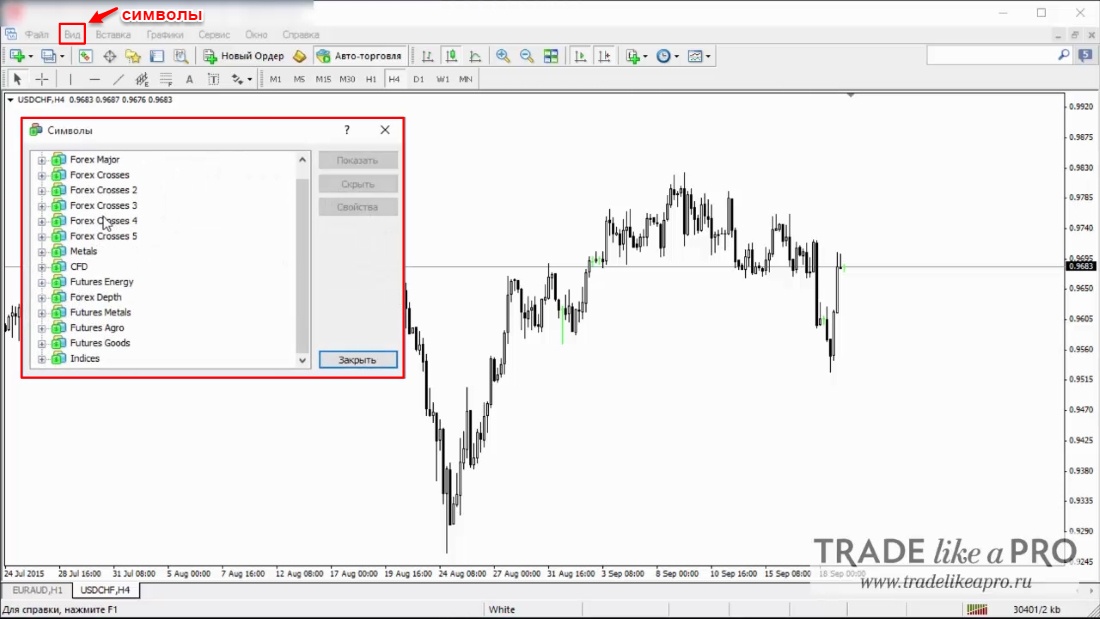Expand the CFD tree node
This screenshot has width=1100, height=619.
tap(41, 267)
